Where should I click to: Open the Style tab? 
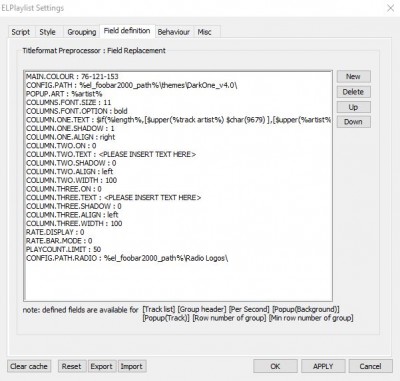48,32
